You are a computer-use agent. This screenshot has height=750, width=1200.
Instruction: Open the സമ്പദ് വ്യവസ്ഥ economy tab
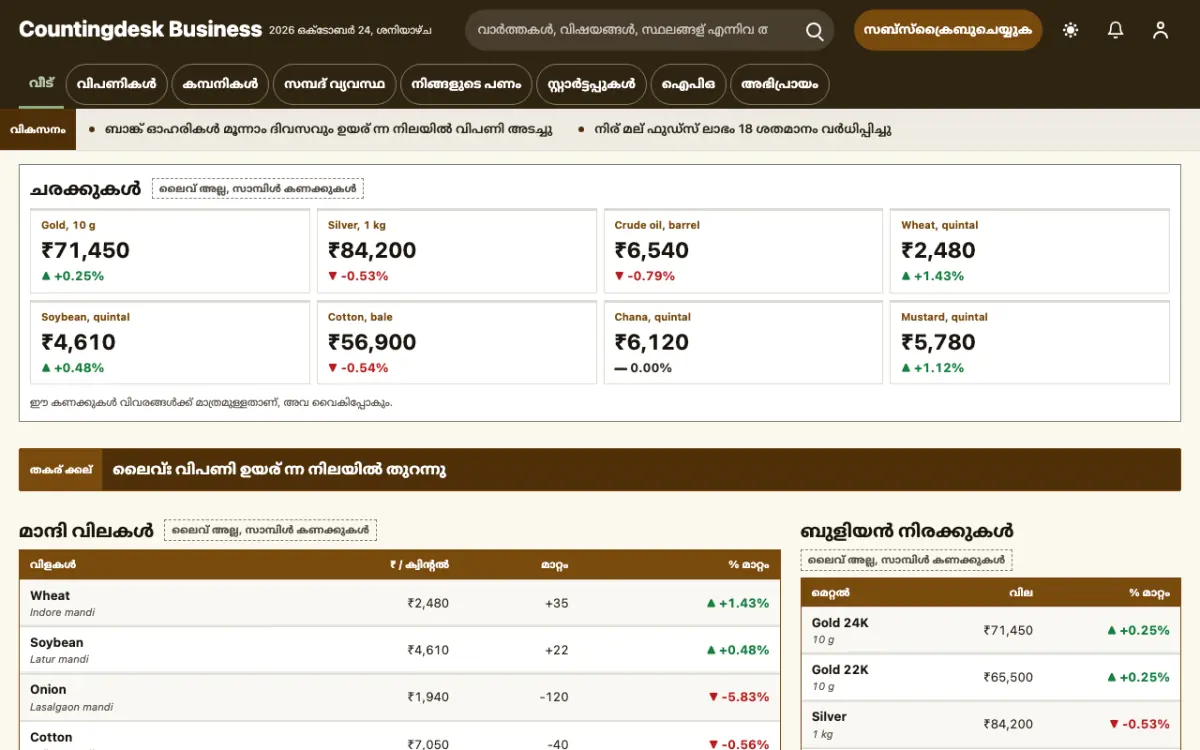pos(334,85)
